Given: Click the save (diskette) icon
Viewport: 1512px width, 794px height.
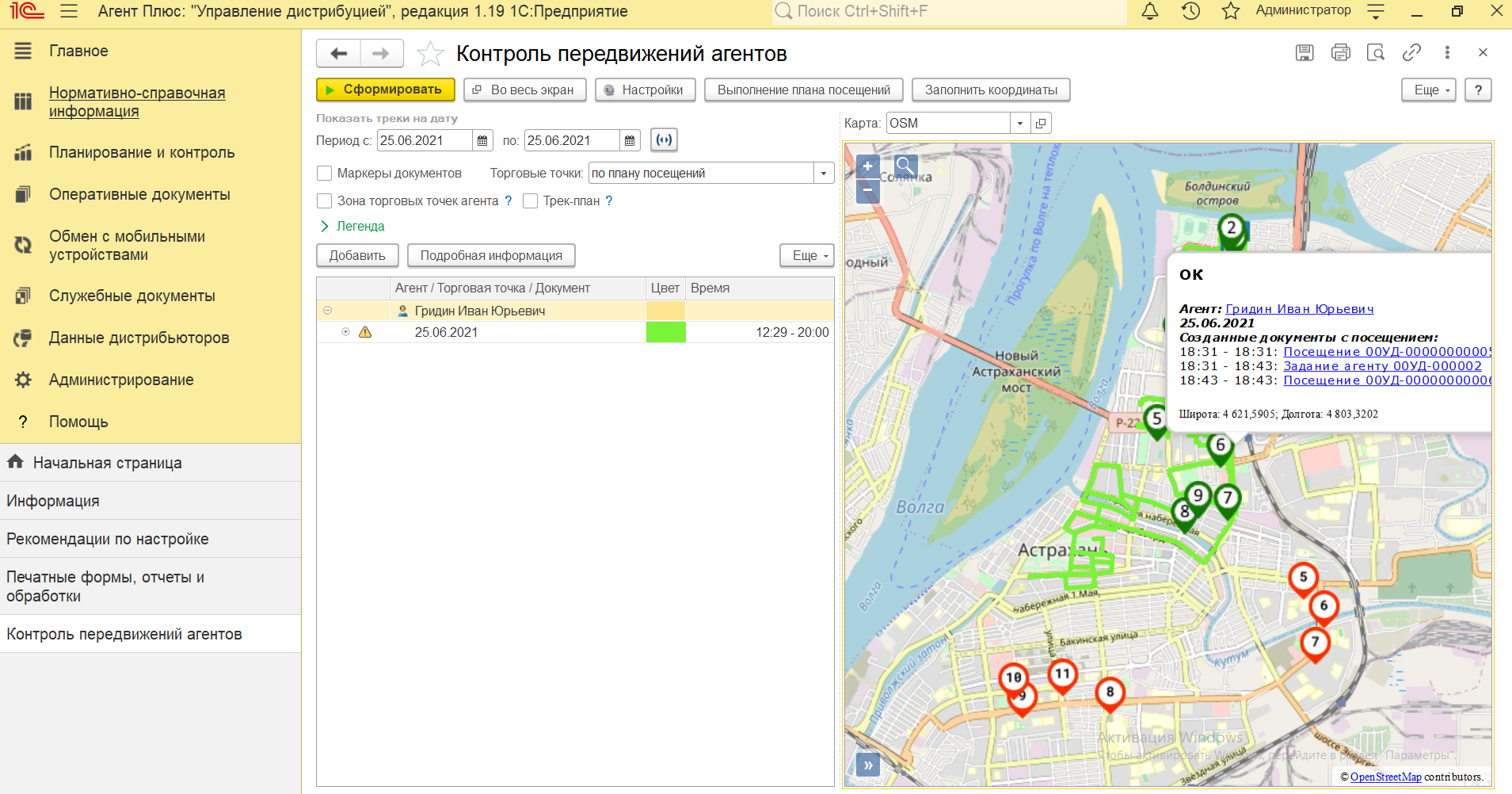Looking at the screenshot, I should (1304, 52).
